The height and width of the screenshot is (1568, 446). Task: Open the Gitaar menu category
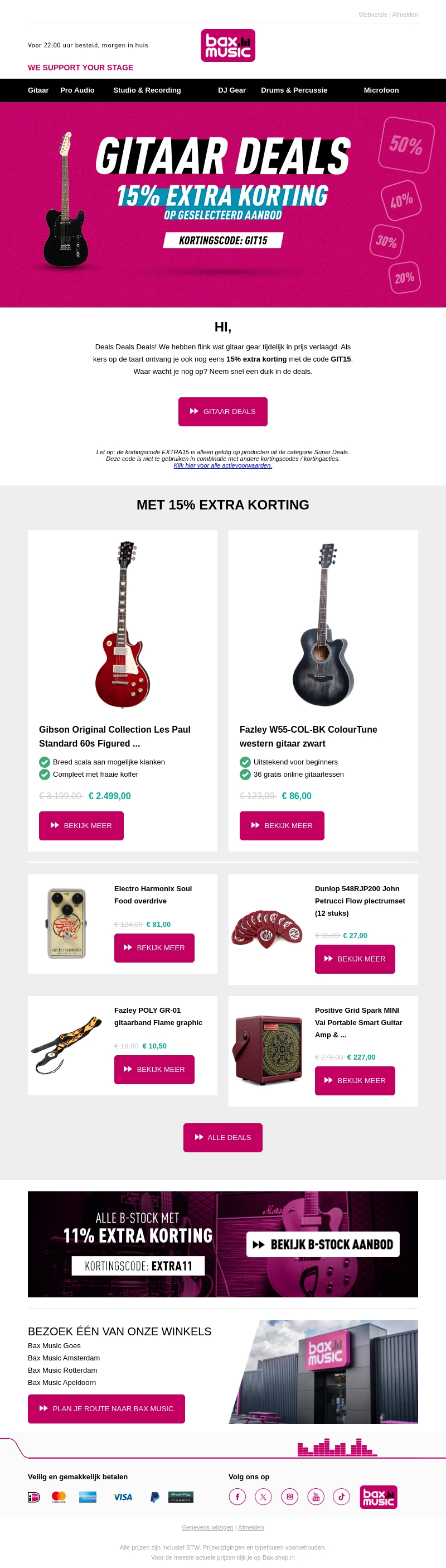38,90
